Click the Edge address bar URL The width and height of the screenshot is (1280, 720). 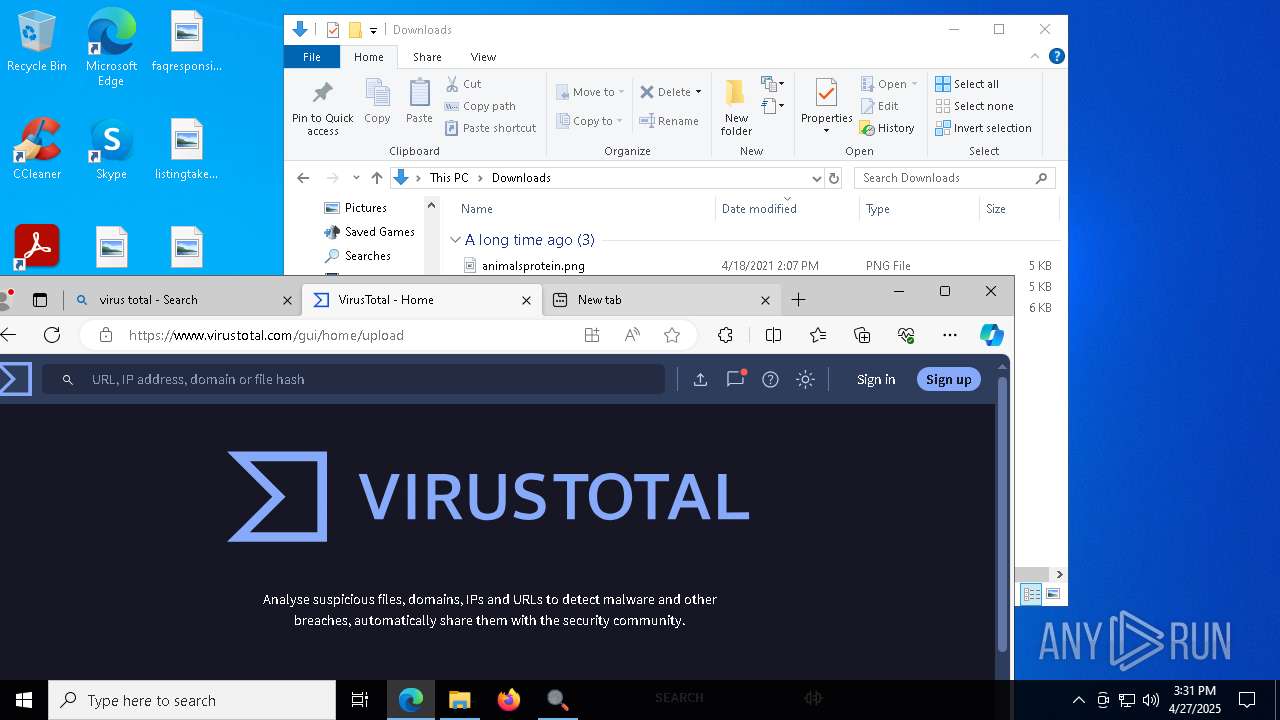266,335
